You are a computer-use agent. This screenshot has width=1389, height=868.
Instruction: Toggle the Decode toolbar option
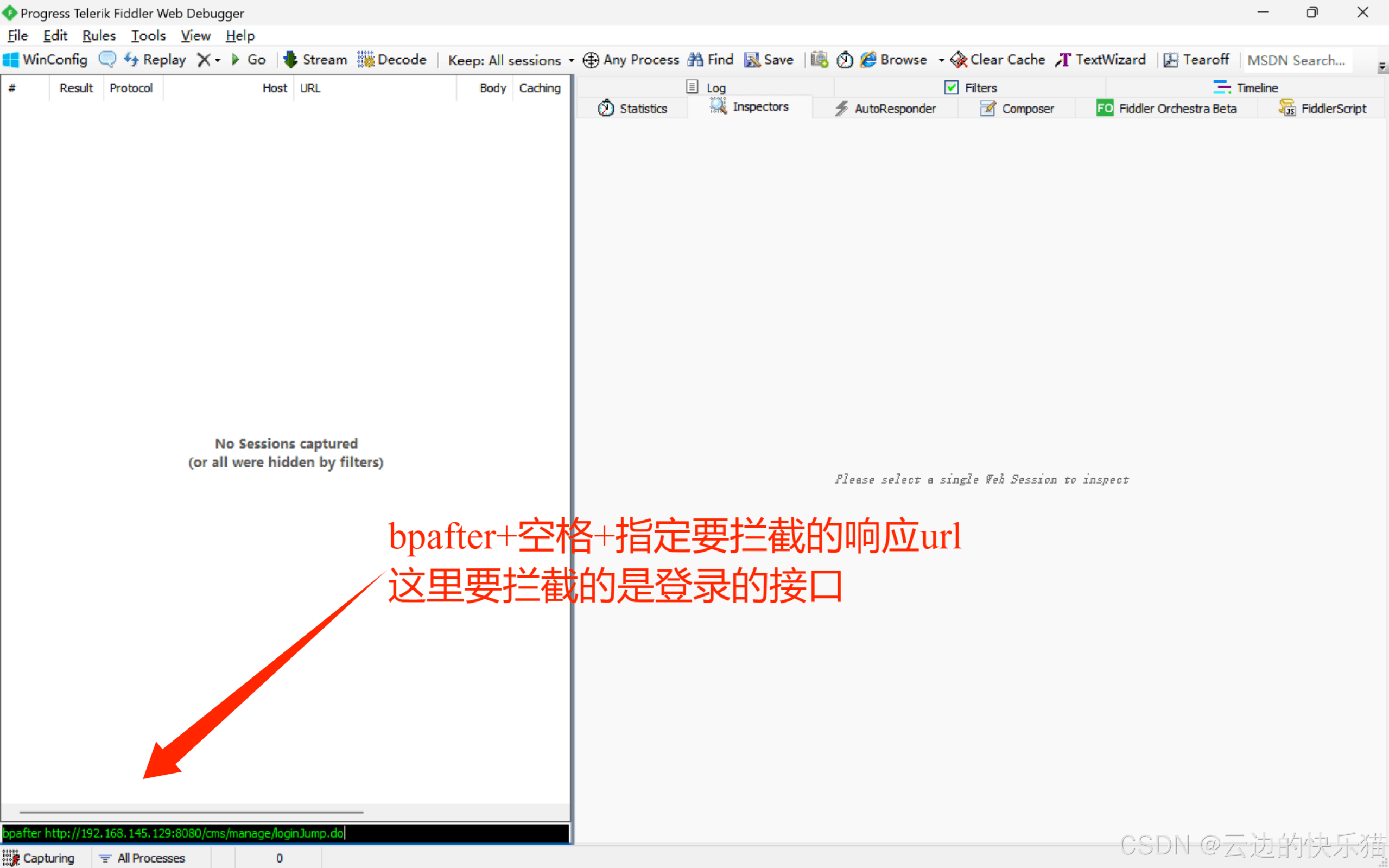click(x=392, y=60)
